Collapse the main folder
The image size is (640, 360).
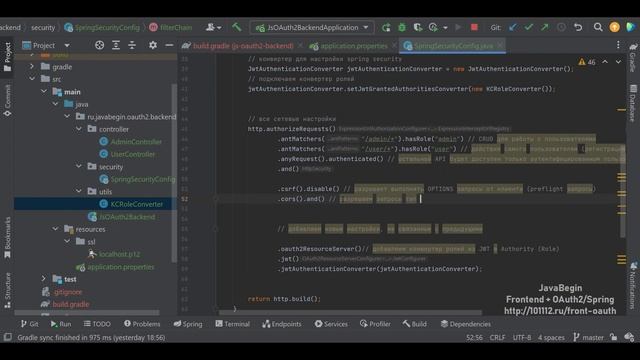click(44, 92)
